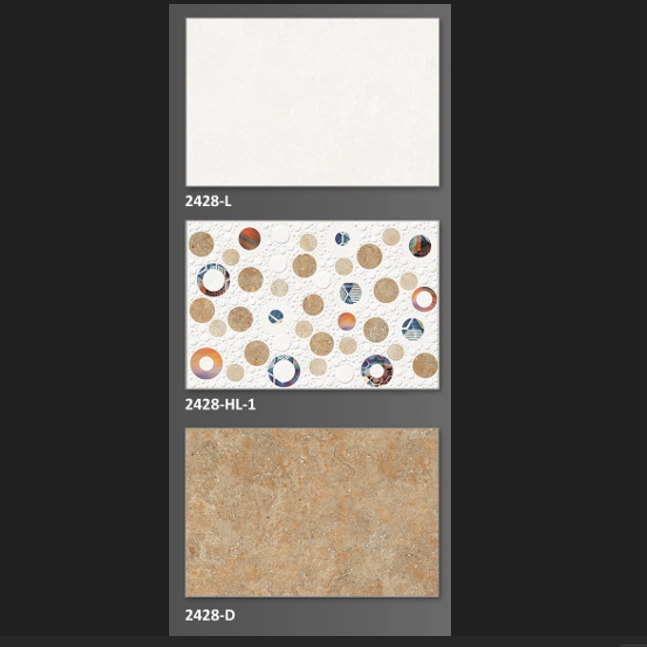Select the brown 2428-D tile image
Image resolution: width=647 pixels, height=647 pixels.
(312, 513)
